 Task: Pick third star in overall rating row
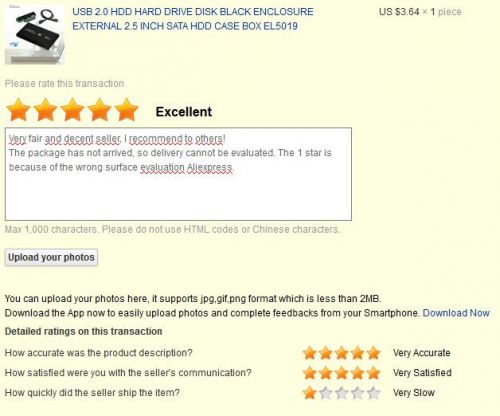pos(72,109)
